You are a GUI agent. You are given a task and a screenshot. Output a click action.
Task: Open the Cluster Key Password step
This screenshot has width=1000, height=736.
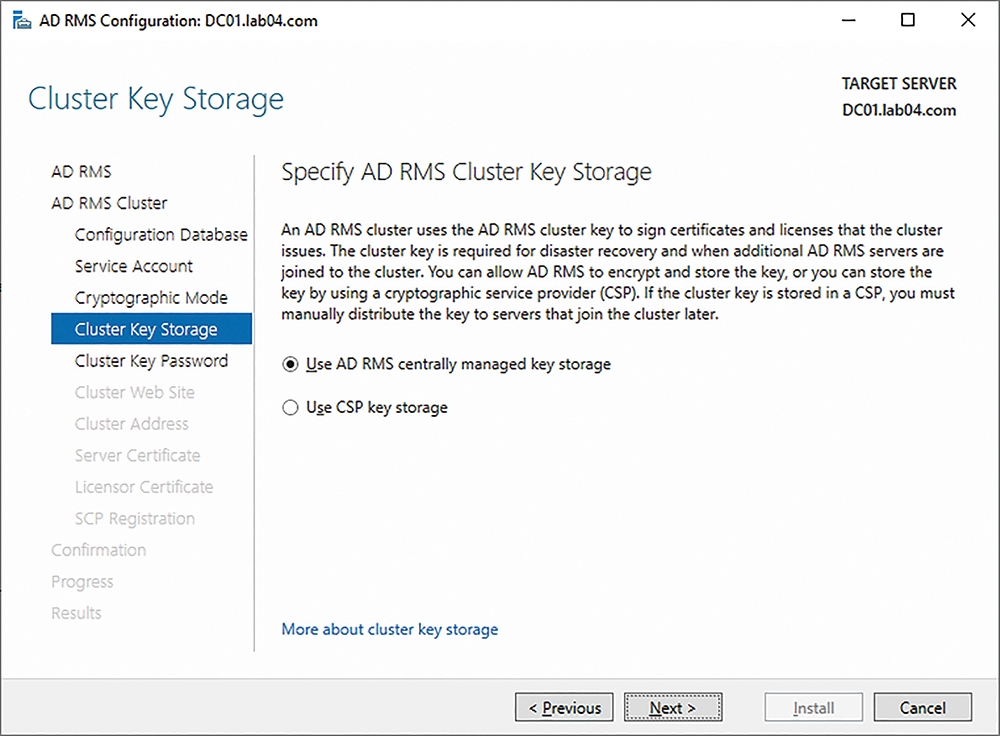151,361
